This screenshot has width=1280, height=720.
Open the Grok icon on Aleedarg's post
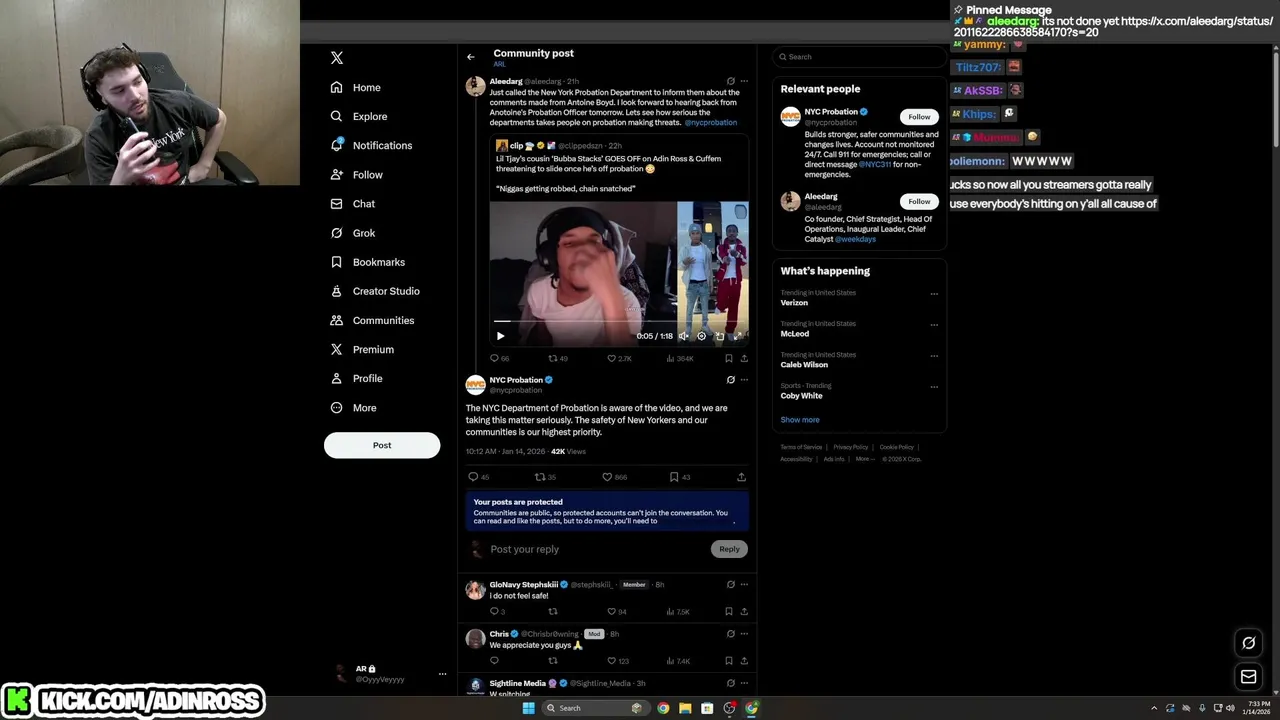point(730,81)
